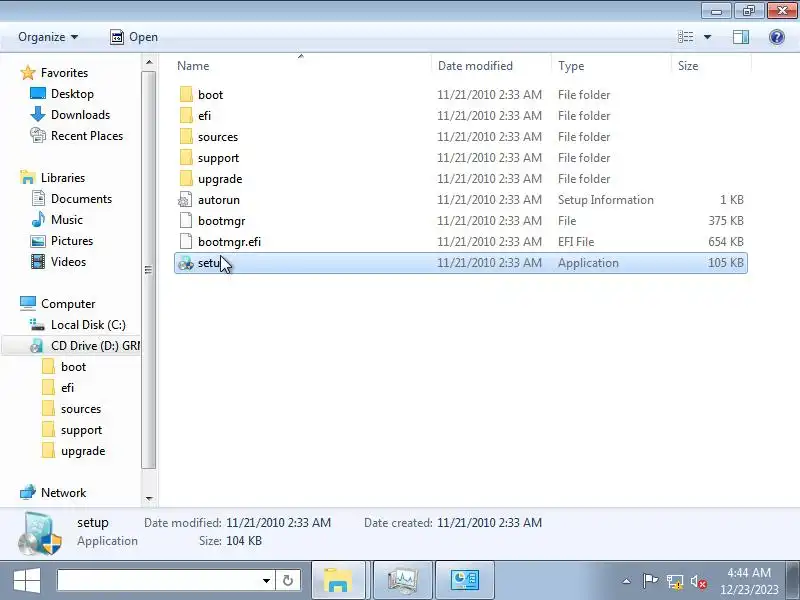Image resolution: width=800 pixels, height=600 pixels.
Task: Select the efi folder icon in file list
Action: click(x=186, y=115)
